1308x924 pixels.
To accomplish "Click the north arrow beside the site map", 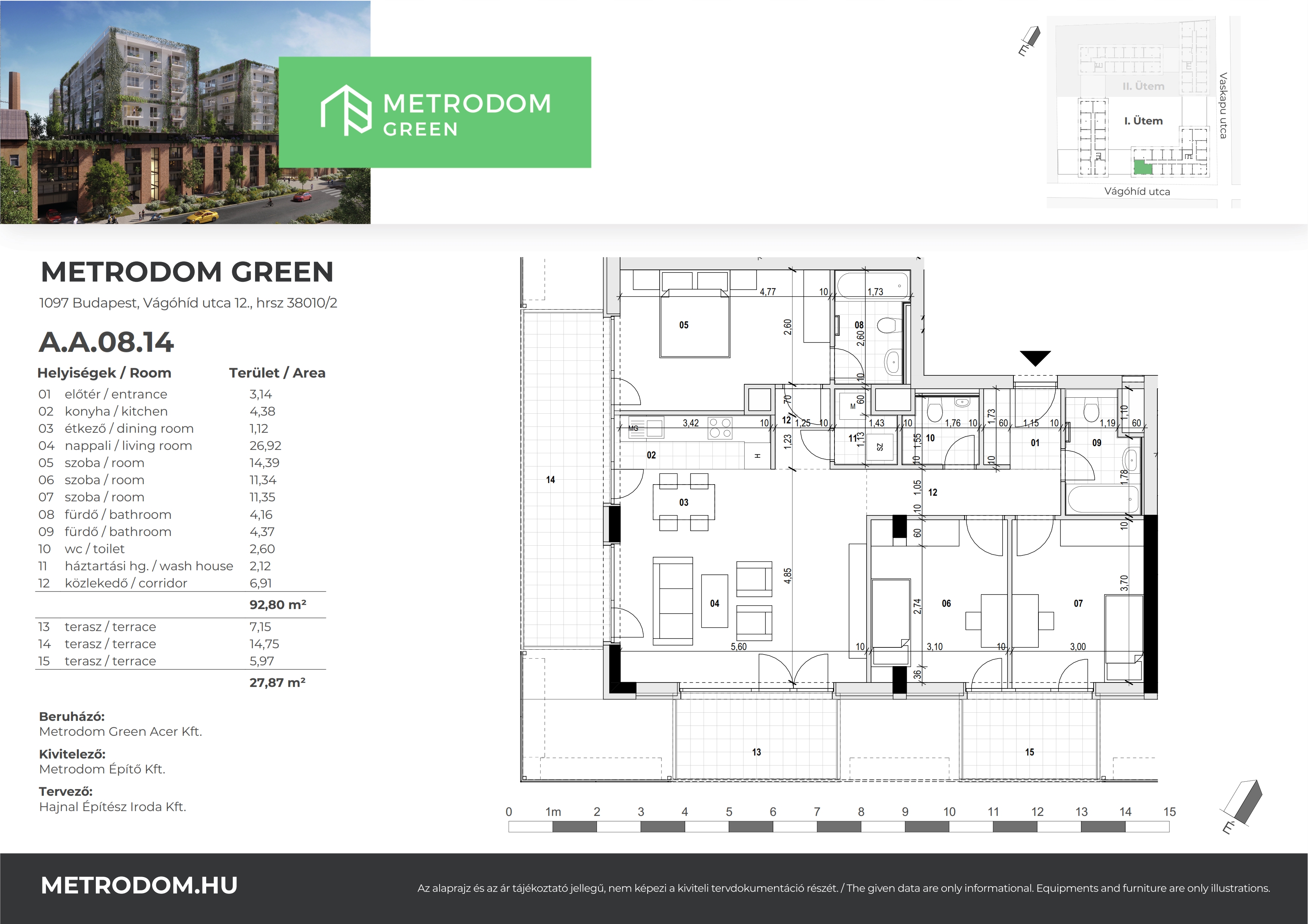I will click(1029, 42).
